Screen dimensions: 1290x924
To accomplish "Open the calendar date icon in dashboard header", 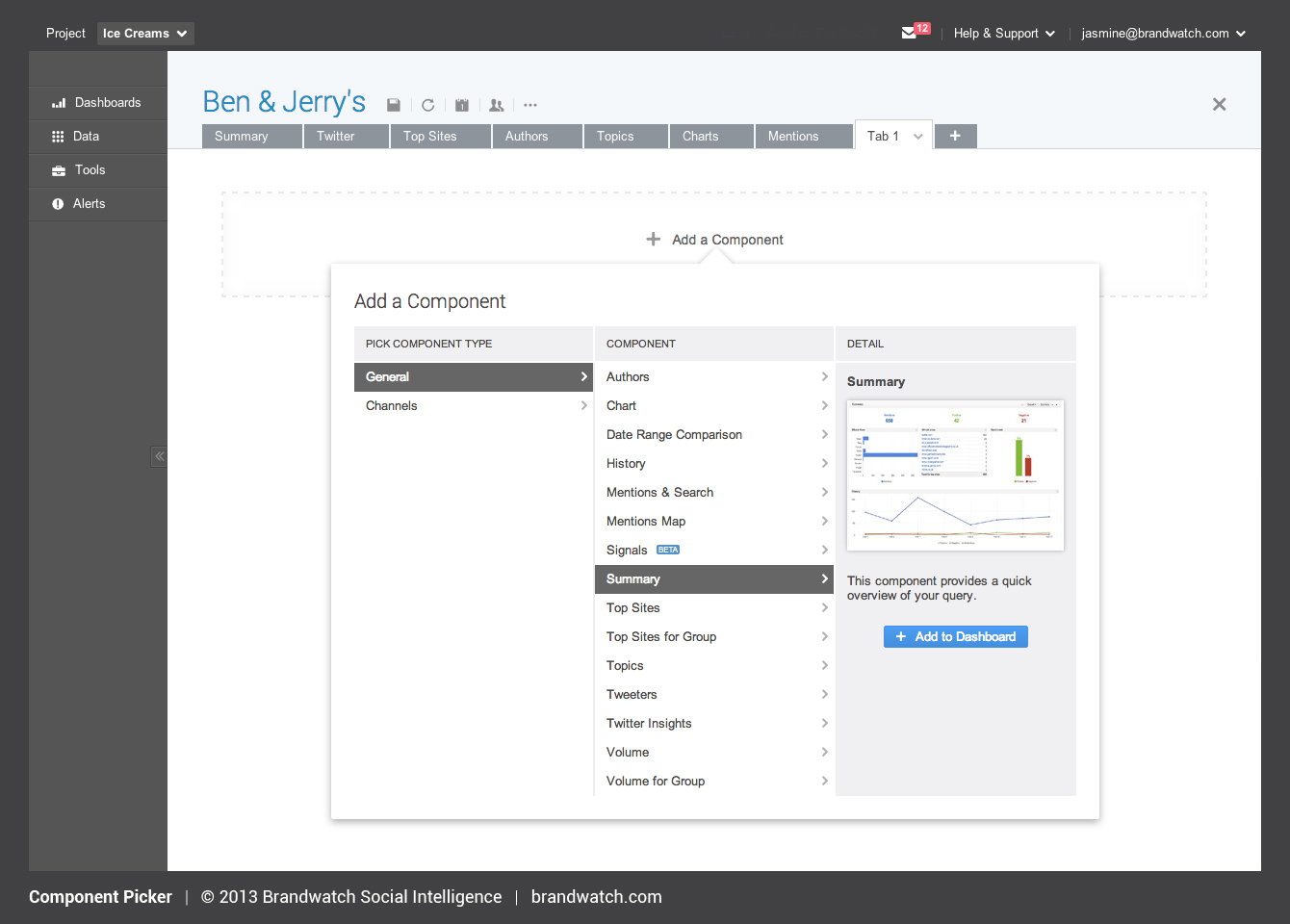I will (462, 105).
